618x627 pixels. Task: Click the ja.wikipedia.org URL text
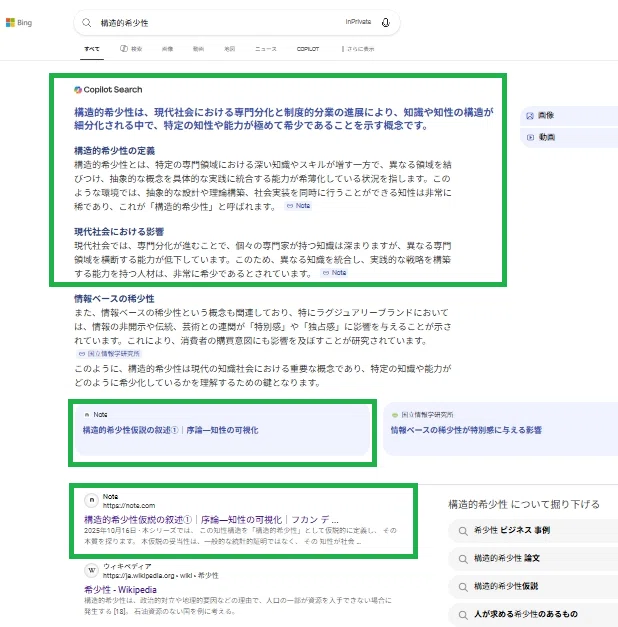tap(160, 576)
